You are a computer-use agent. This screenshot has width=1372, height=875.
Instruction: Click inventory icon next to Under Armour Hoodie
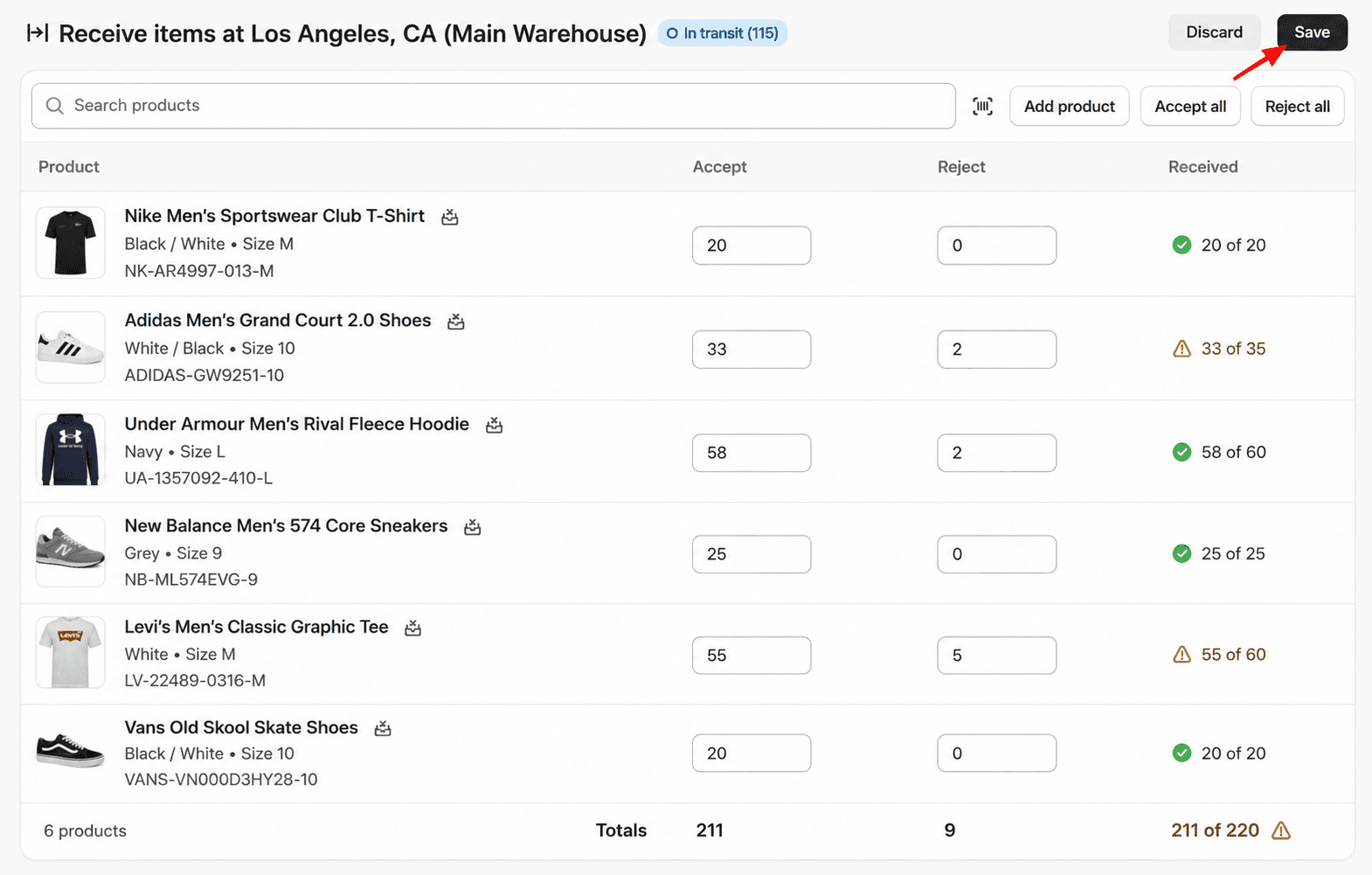click(495, 425)
